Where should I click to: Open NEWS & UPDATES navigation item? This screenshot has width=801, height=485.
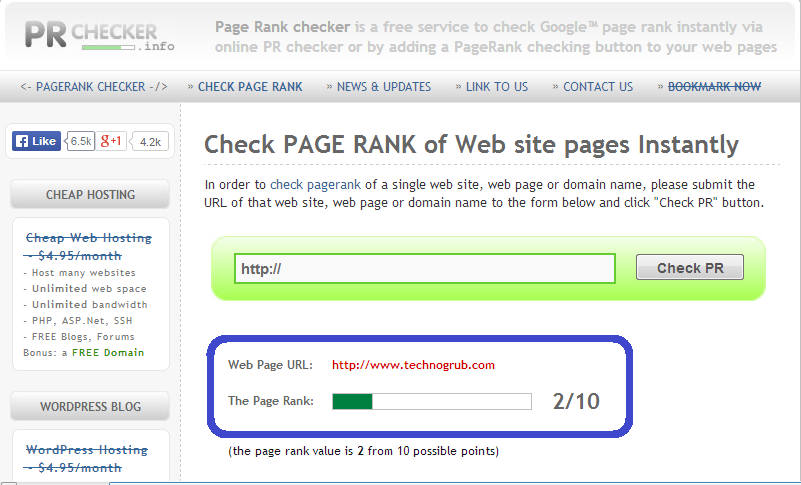pos(384,87)
